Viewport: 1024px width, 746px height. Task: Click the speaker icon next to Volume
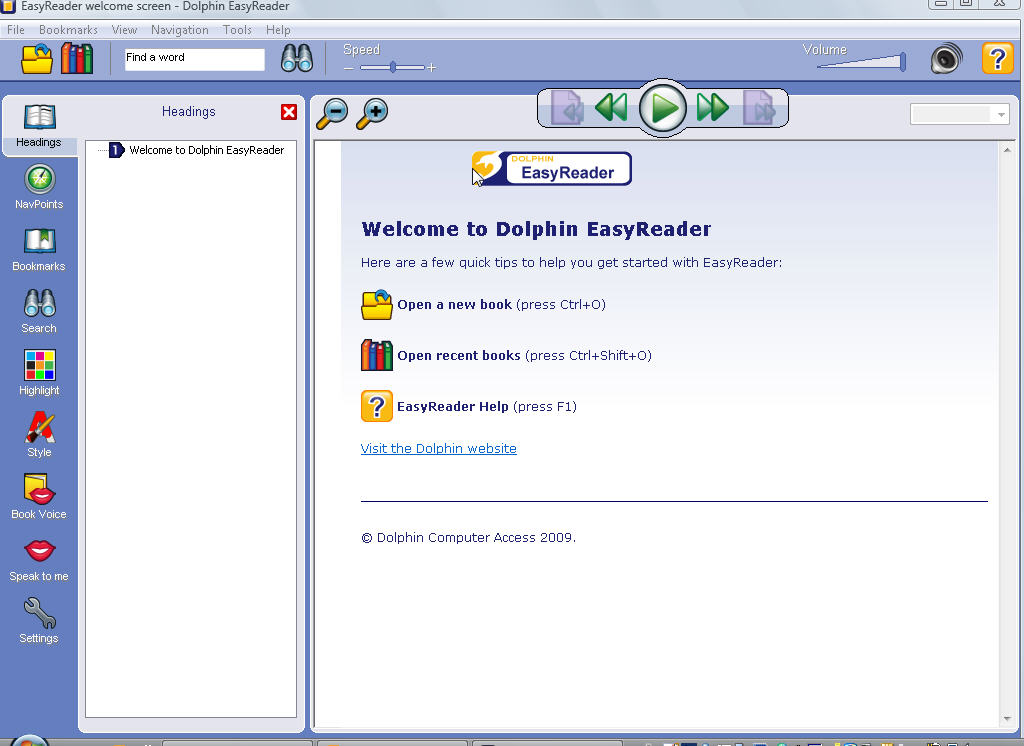[946, 59]
